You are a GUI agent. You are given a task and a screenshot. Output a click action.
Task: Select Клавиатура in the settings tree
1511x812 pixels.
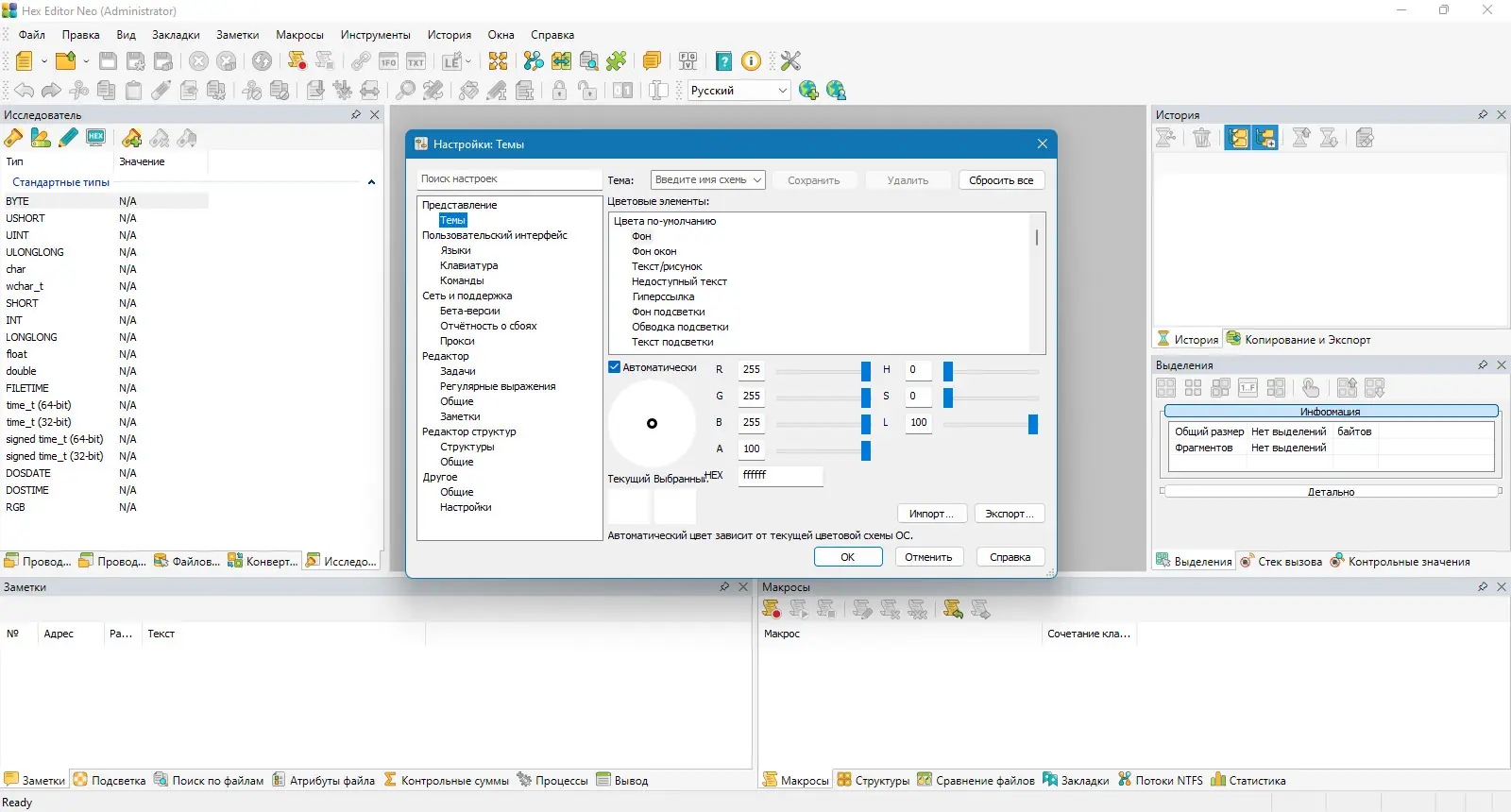point(469,265)
